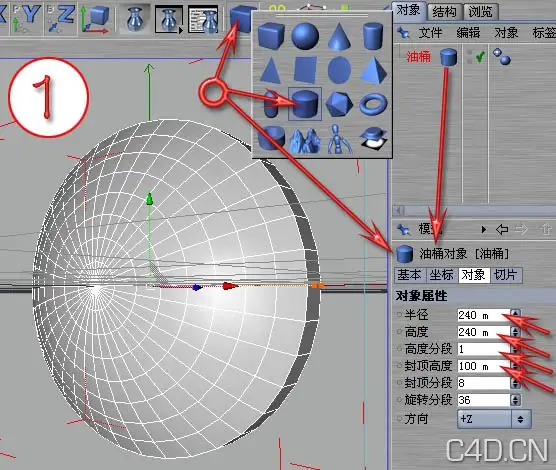Add a sphere primitive from the palette
The image size is (556, 470).
pos(305,35)
